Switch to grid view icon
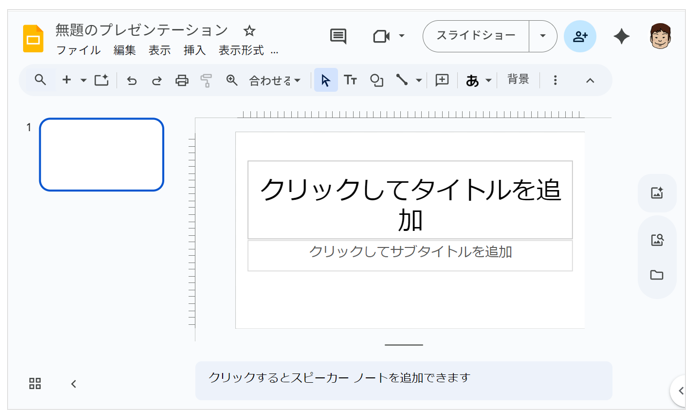The height and width of the screenshot is (419, 692). (35, 383)
